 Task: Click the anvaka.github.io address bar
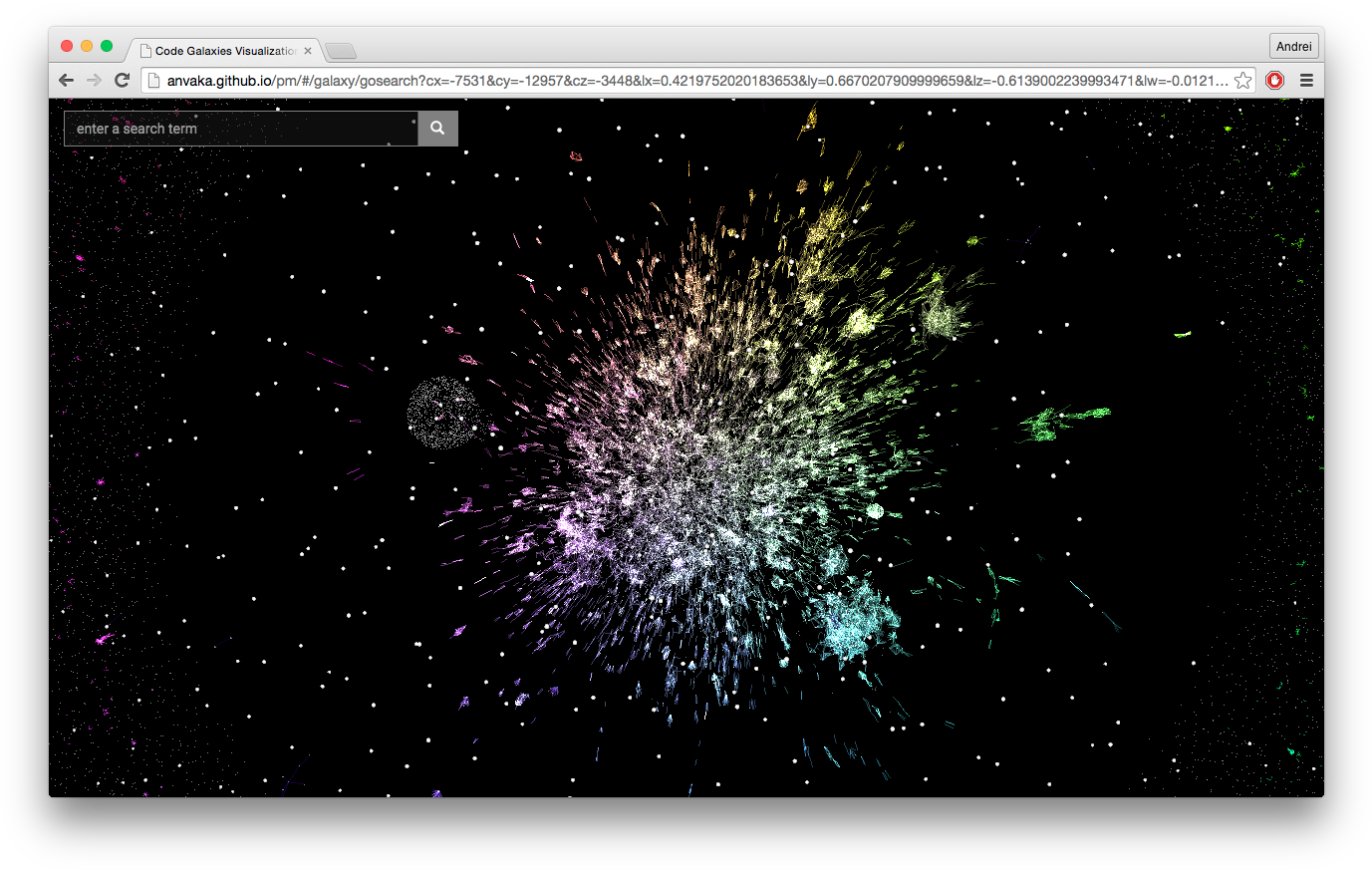coord(697,81)
